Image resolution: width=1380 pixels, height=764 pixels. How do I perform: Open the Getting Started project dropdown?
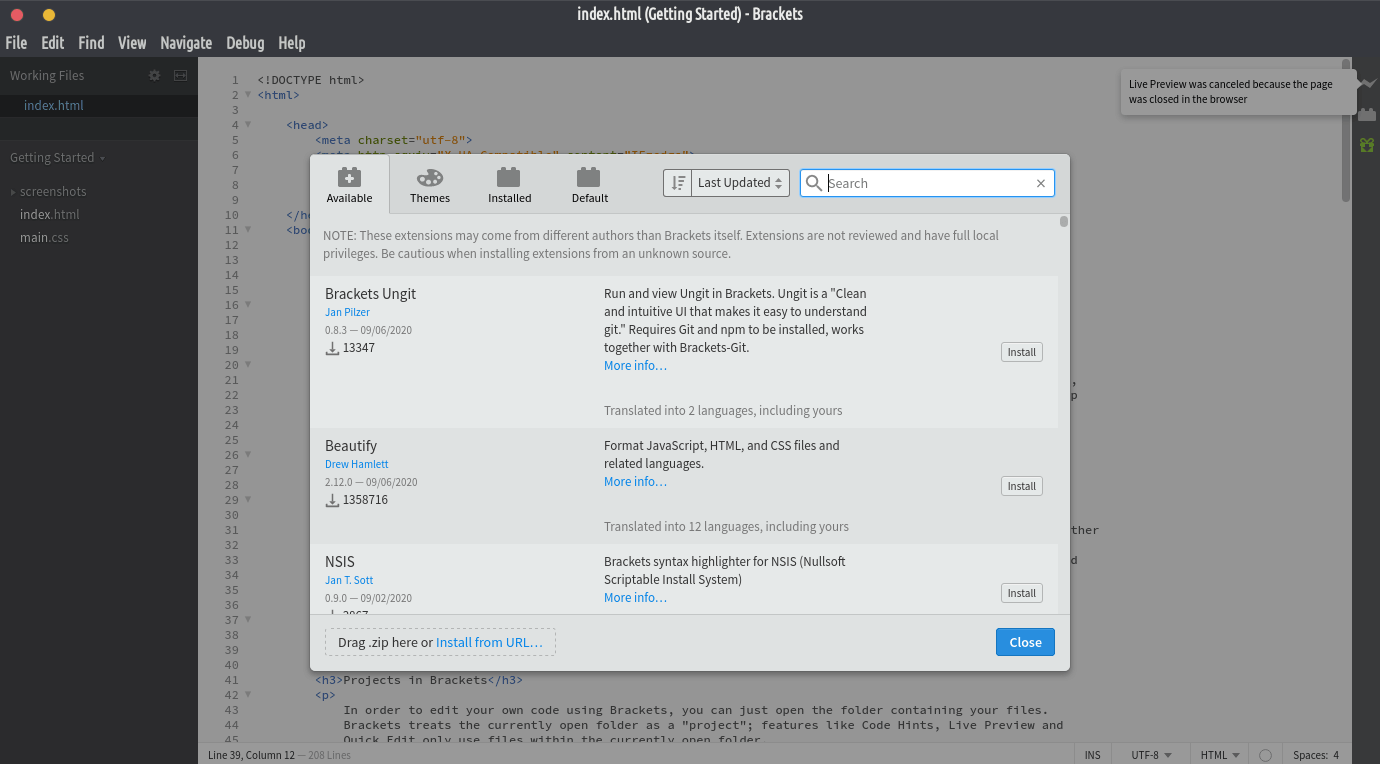57,157
